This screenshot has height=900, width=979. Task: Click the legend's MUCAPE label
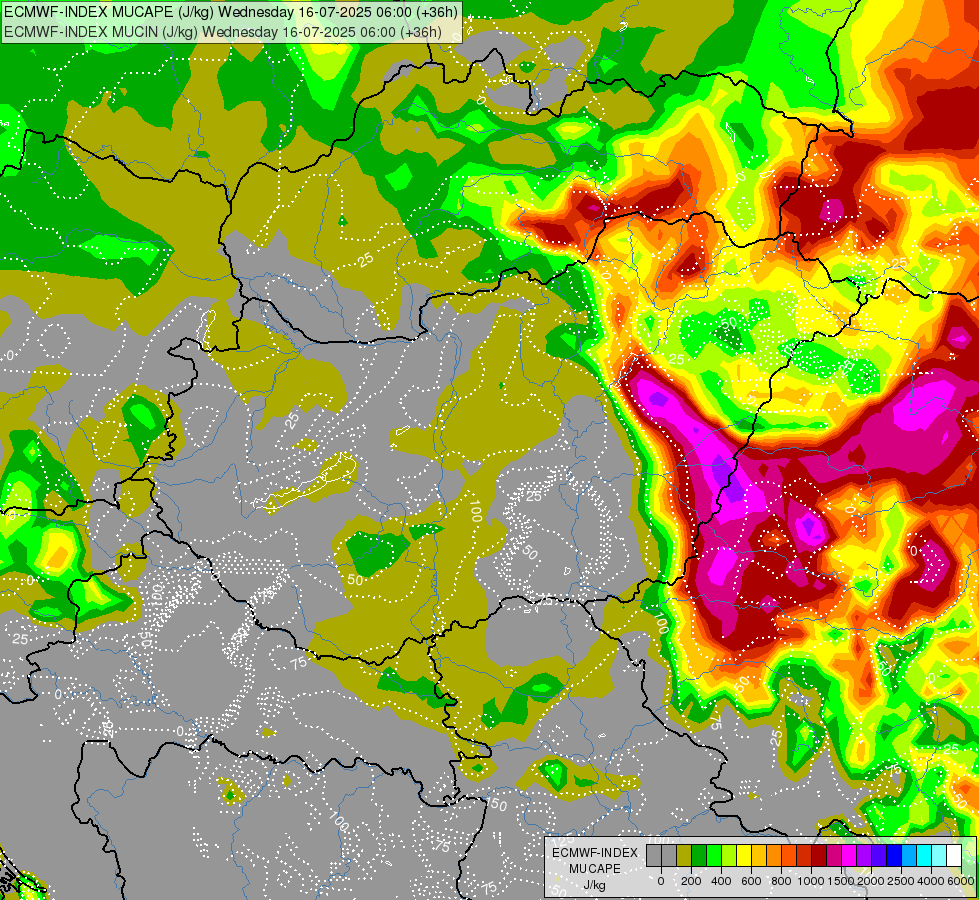pyautogui.click(x=595, y=869)
